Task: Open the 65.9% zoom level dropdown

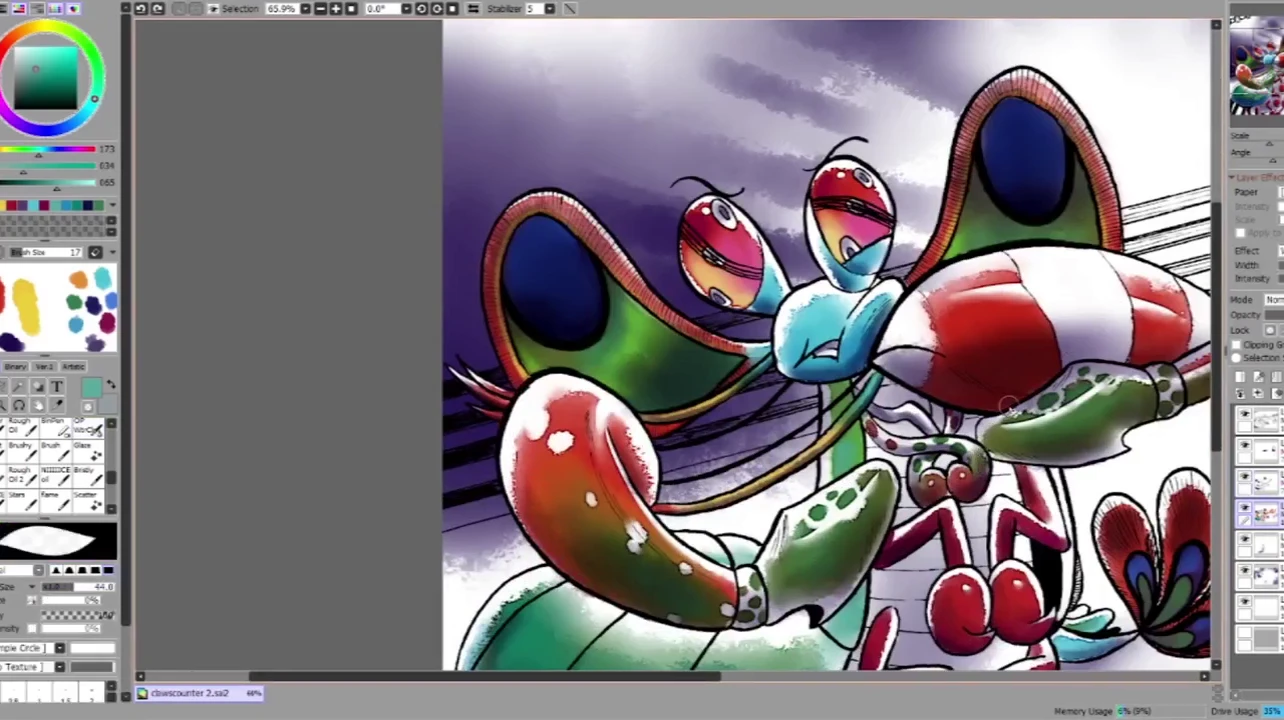Action: (x=305, y=9)
